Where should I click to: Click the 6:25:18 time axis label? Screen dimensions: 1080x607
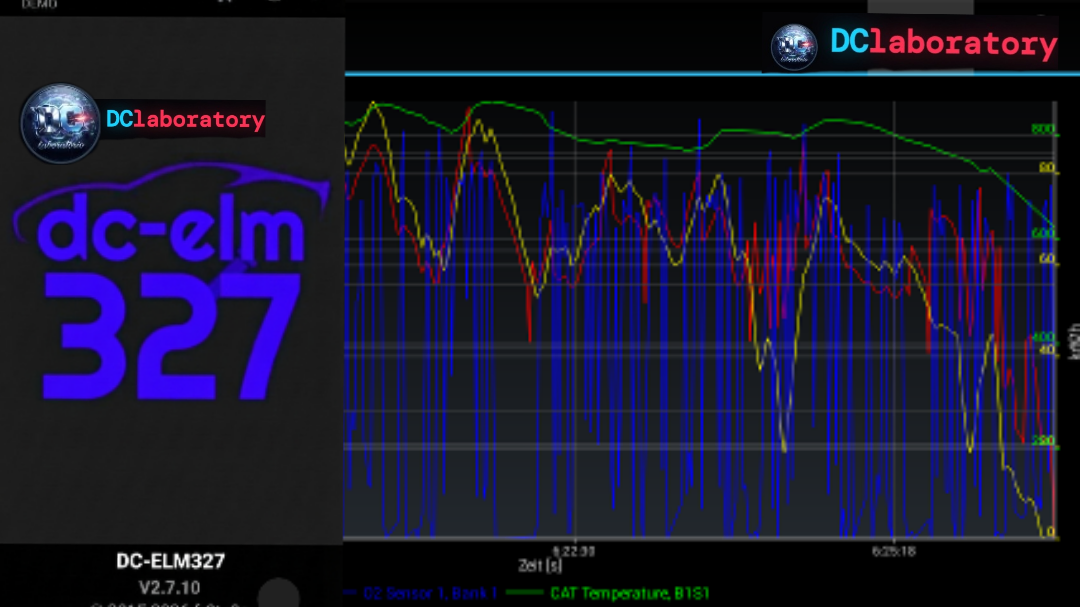click(893, 551)
